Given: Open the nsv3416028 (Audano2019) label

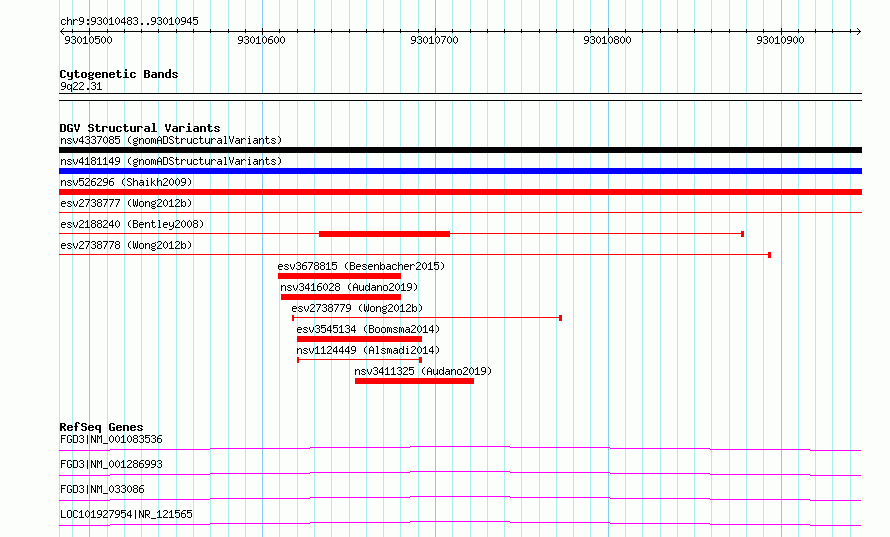Looking at the screenshot, I should (349, 287).
